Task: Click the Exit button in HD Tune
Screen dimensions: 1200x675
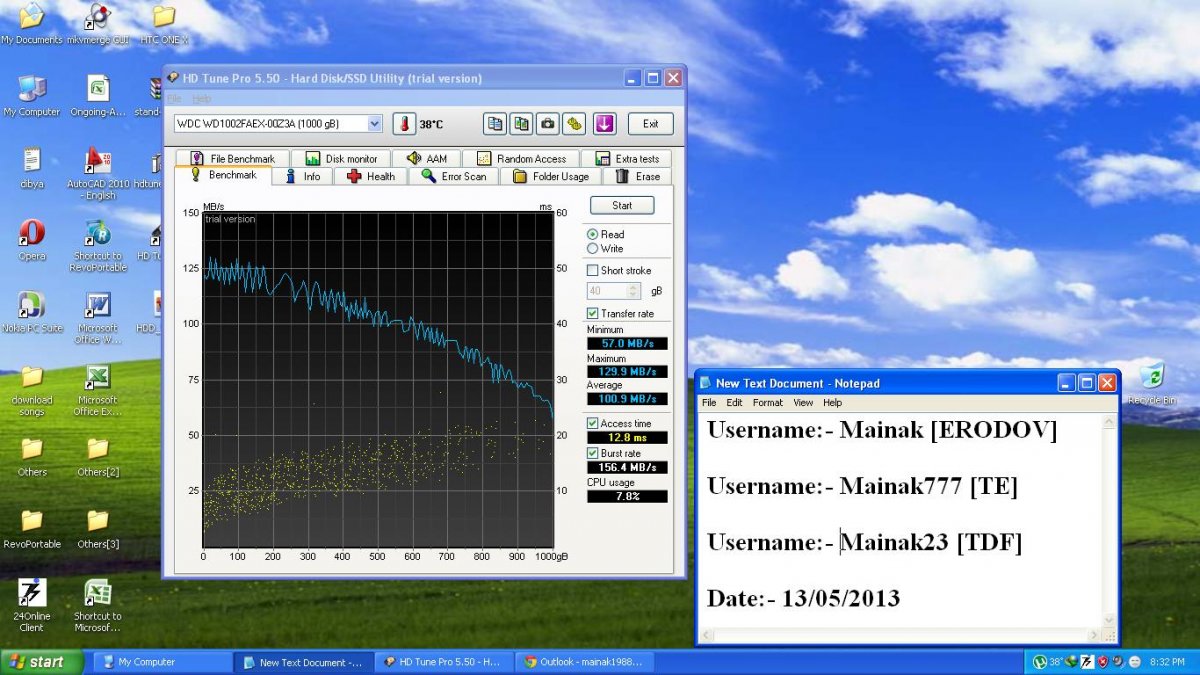Action: [651, 124]
